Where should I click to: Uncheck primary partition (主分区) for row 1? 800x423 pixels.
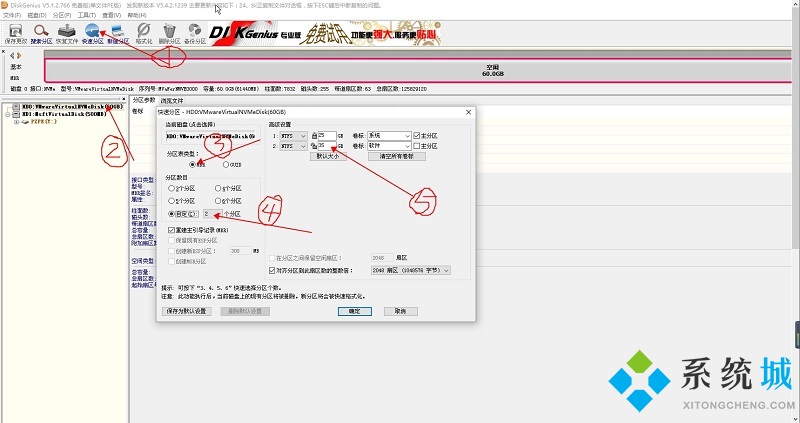417,136
